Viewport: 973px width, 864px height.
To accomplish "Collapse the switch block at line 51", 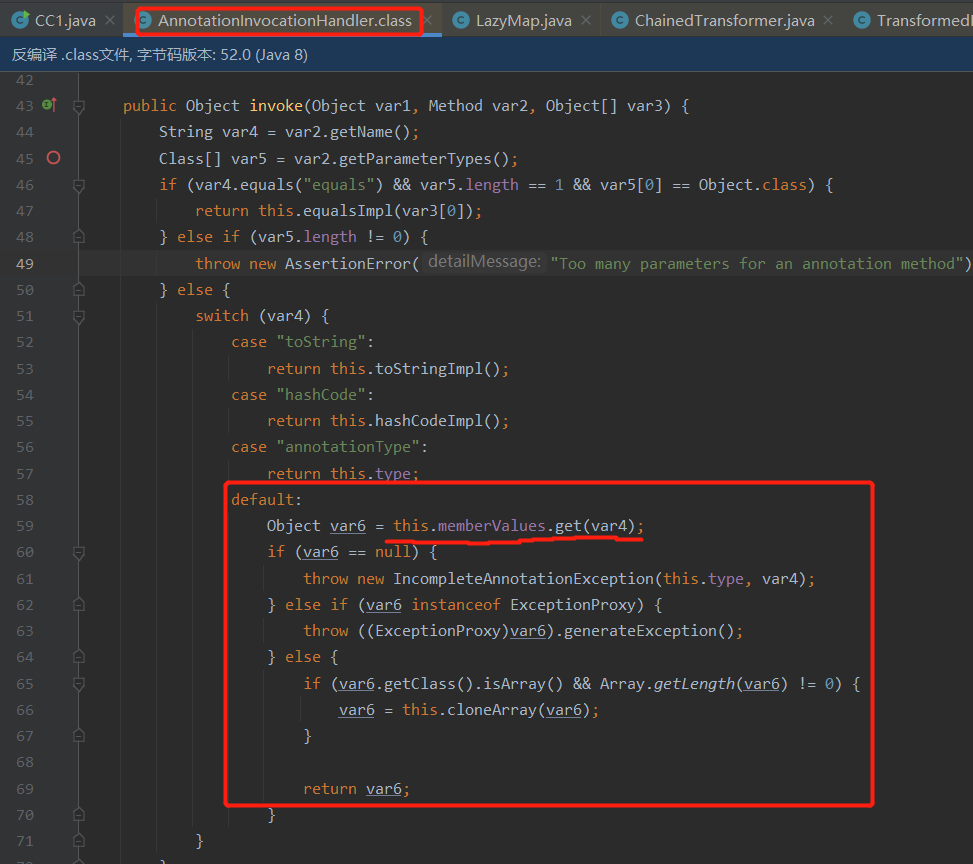I will pyautogui.click(x=79, y=317).
